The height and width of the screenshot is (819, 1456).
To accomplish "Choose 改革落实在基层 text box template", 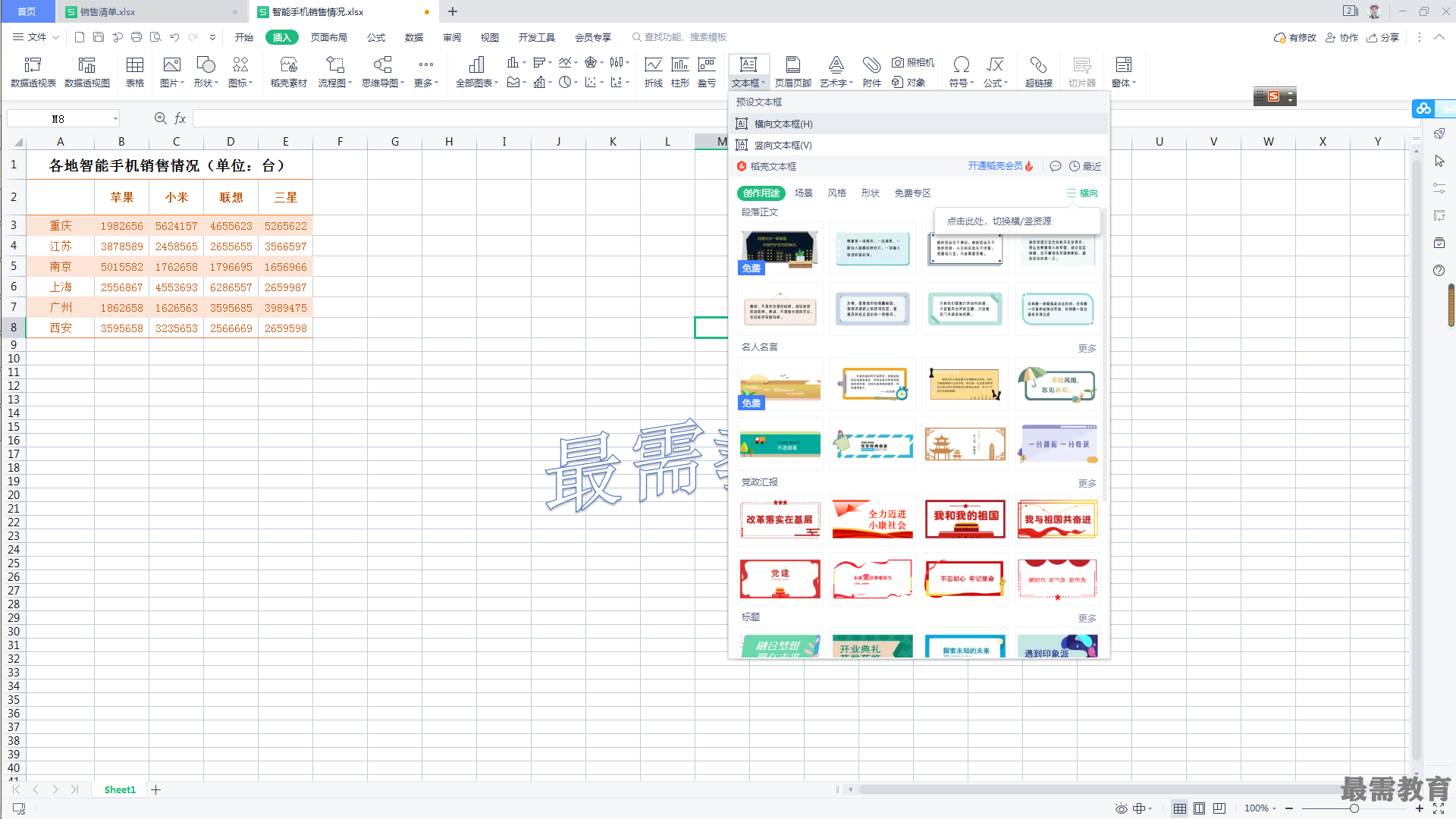I will (780, 519).
